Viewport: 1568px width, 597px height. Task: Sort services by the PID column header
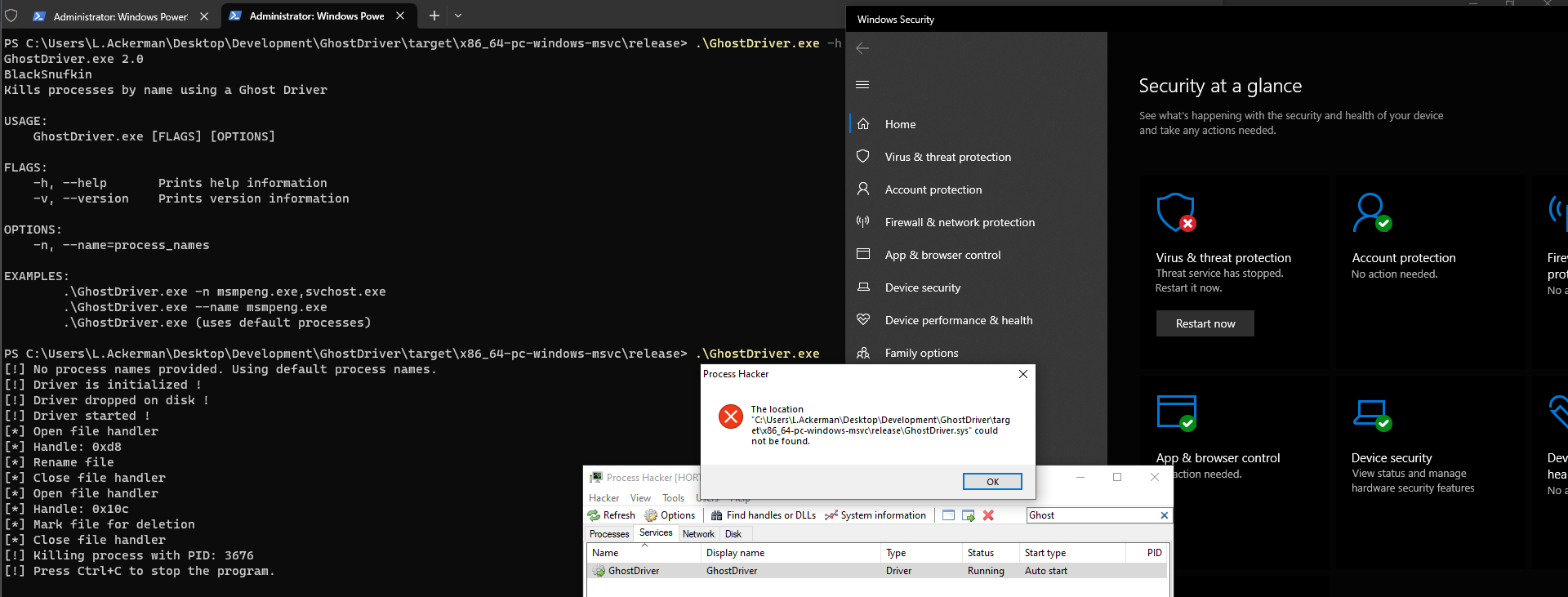(1145, 553)
